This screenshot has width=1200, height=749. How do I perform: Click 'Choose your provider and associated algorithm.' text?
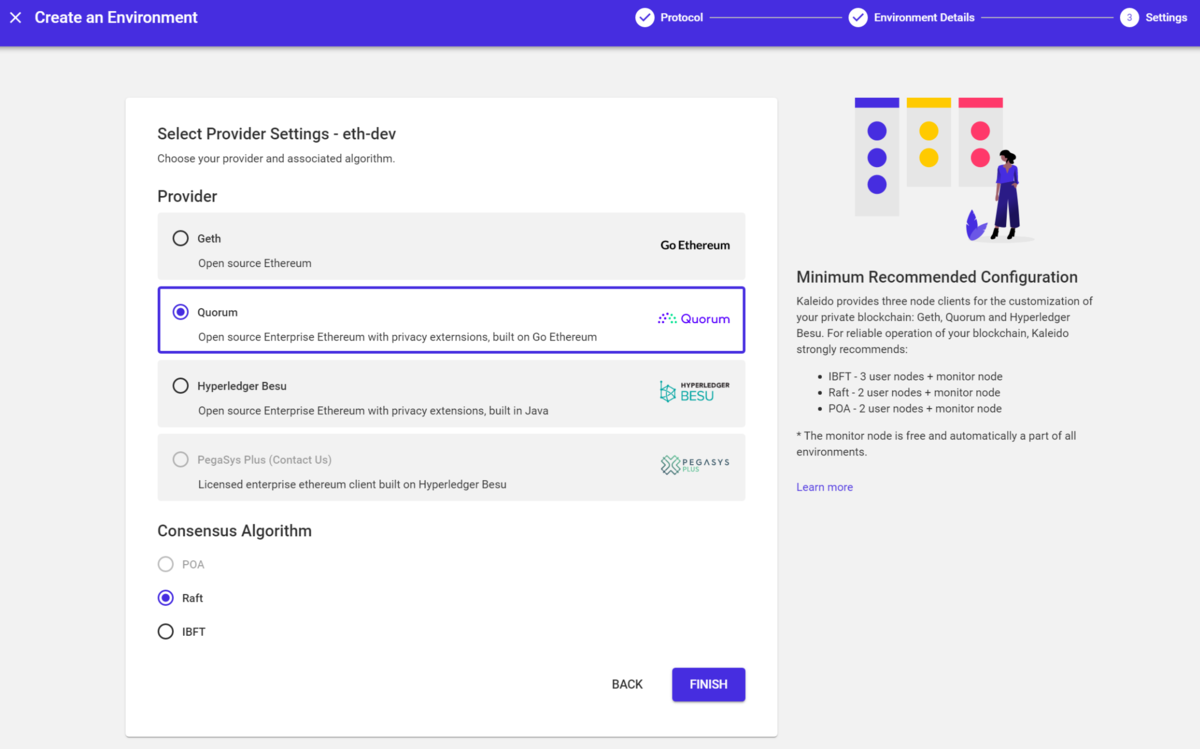click(276, 158)
